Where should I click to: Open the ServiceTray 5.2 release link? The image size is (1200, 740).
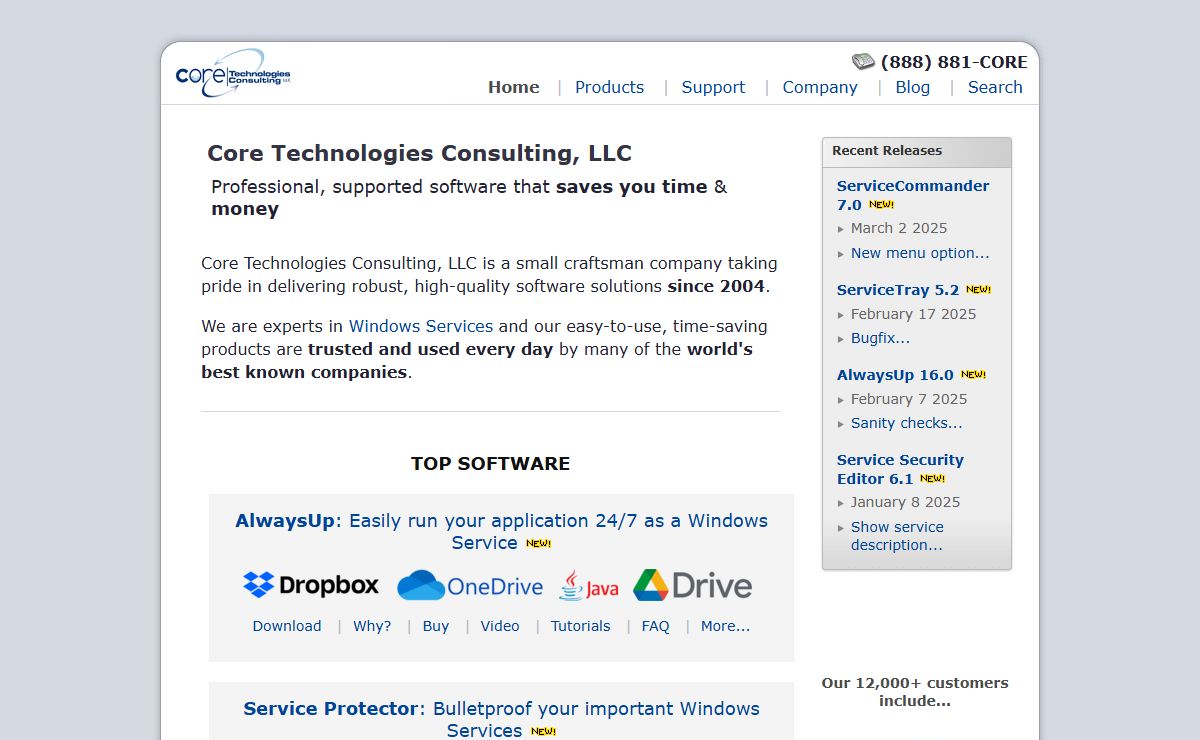(x=898, y=290)
